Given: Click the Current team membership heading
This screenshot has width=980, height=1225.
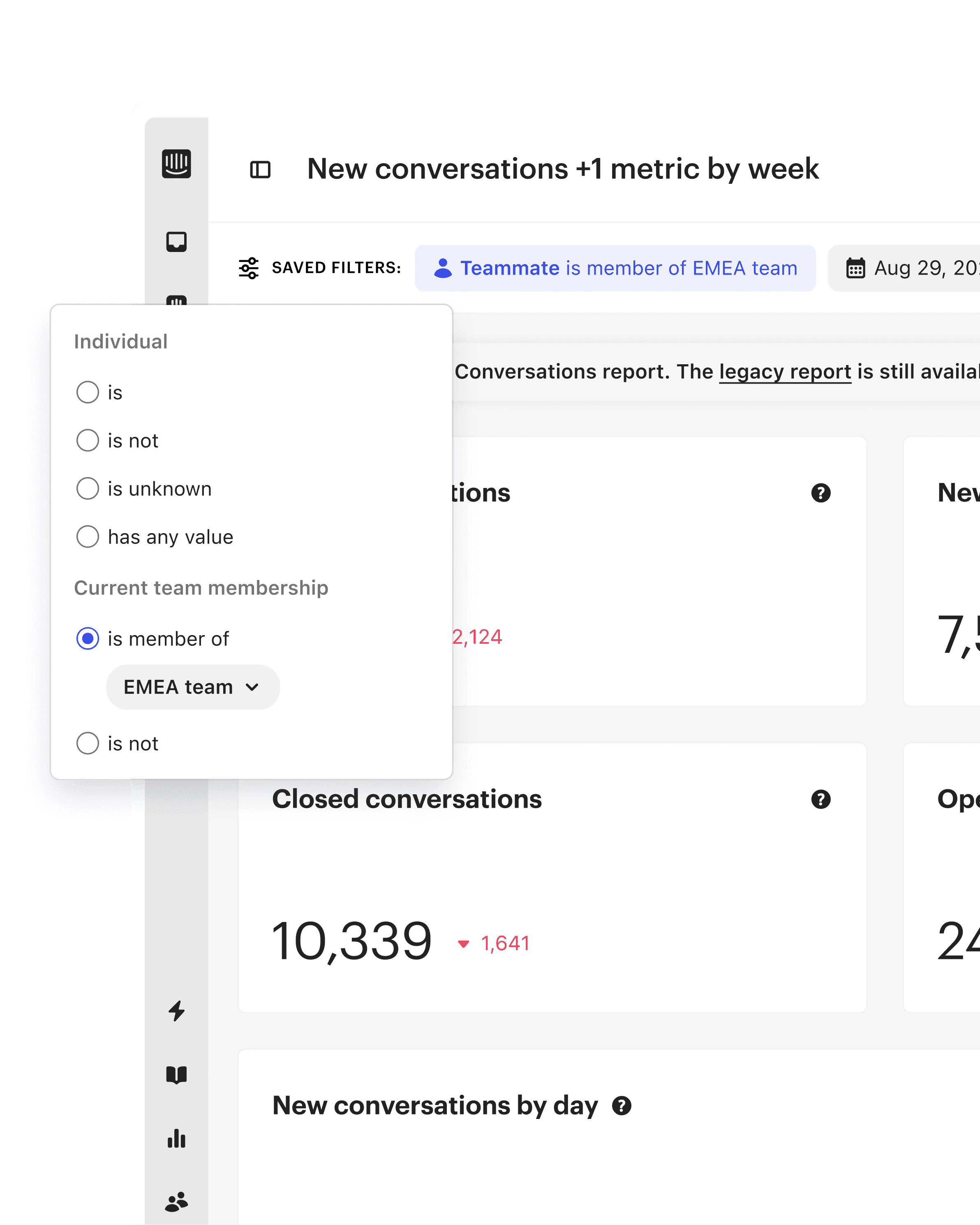Looking at the screenshot, I should [201, 587].
